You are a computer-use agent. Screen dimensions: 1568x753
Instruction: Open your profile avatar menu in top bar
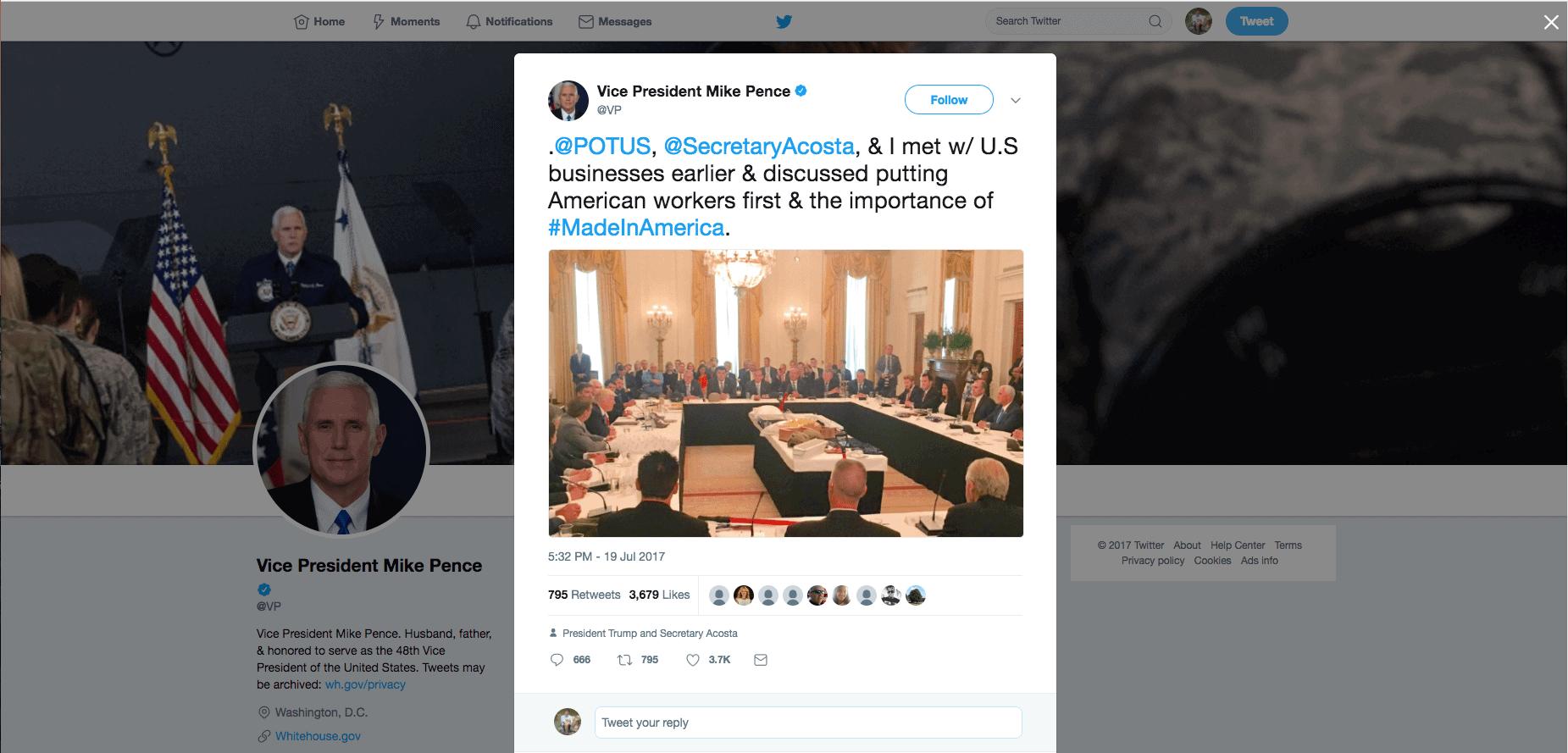coord(1198,21)
